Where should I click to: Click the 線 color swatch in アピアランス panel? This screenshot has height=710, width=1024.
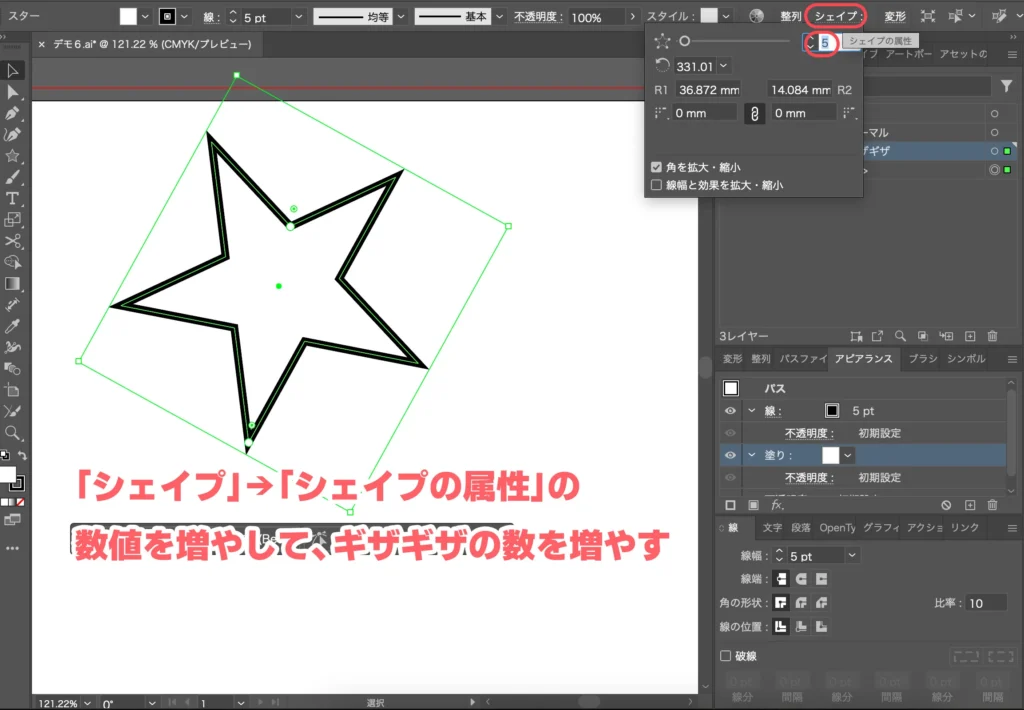831,411
